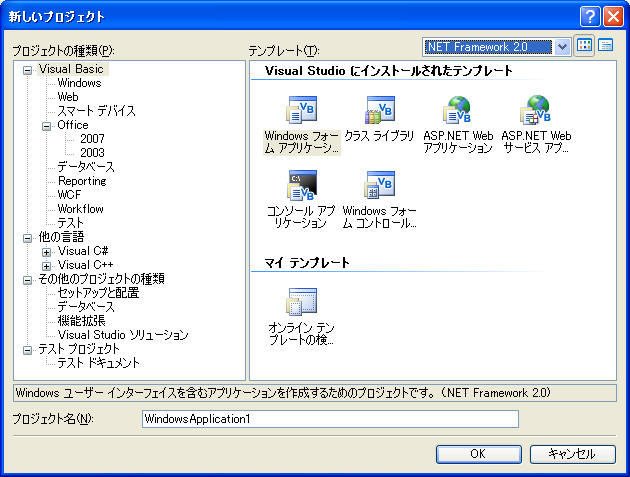Image resolution: width=630 pixels, height=477 pixels.
Task: Pick the Windows フォーム コントロール template icon
Action: click(x=380, y=185)
